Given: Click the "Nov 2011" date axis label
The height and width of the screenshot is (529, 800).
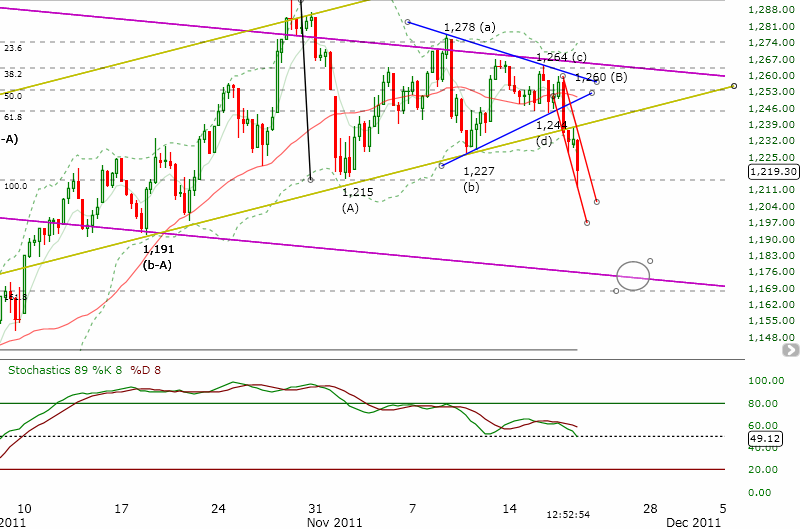Looking at the screenshot, I should [335, 522].
